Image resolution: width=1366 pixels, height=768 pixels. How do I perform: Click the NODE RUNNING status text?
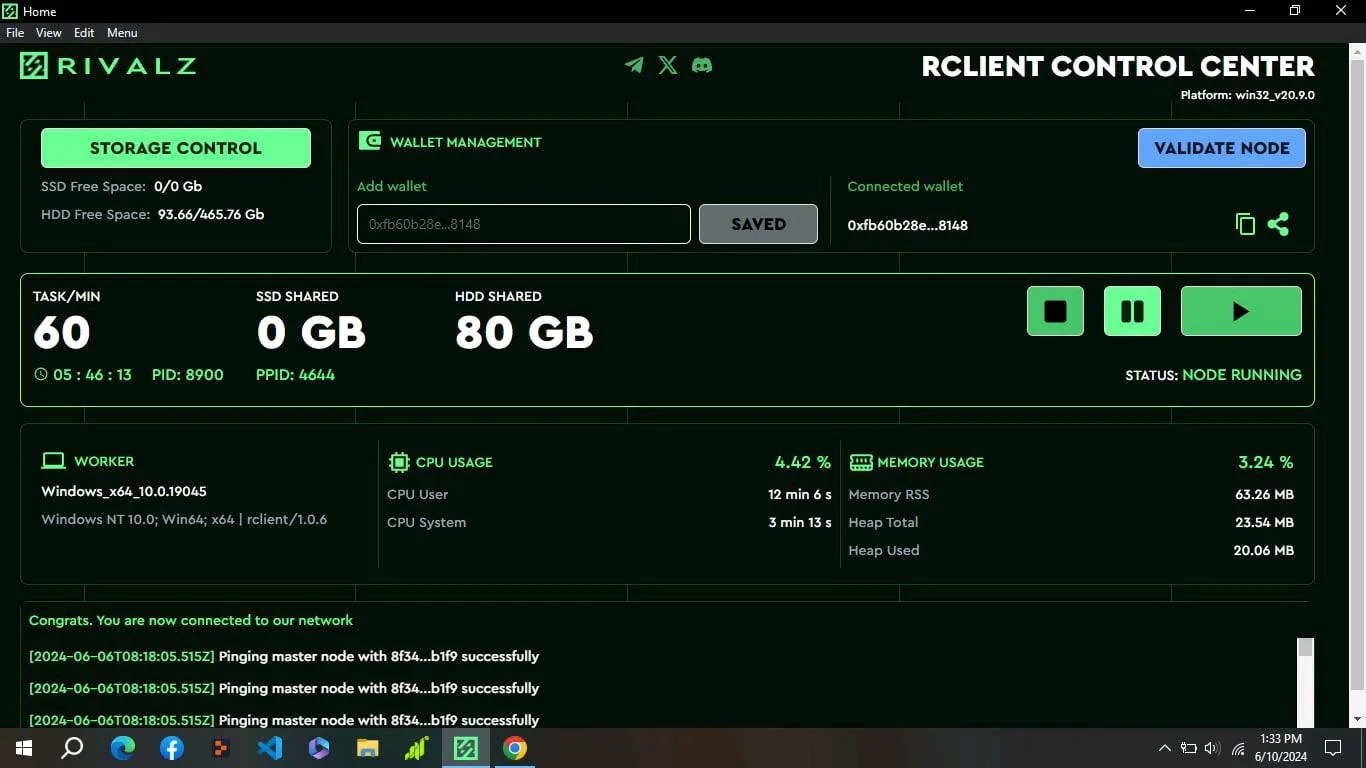1242,375
